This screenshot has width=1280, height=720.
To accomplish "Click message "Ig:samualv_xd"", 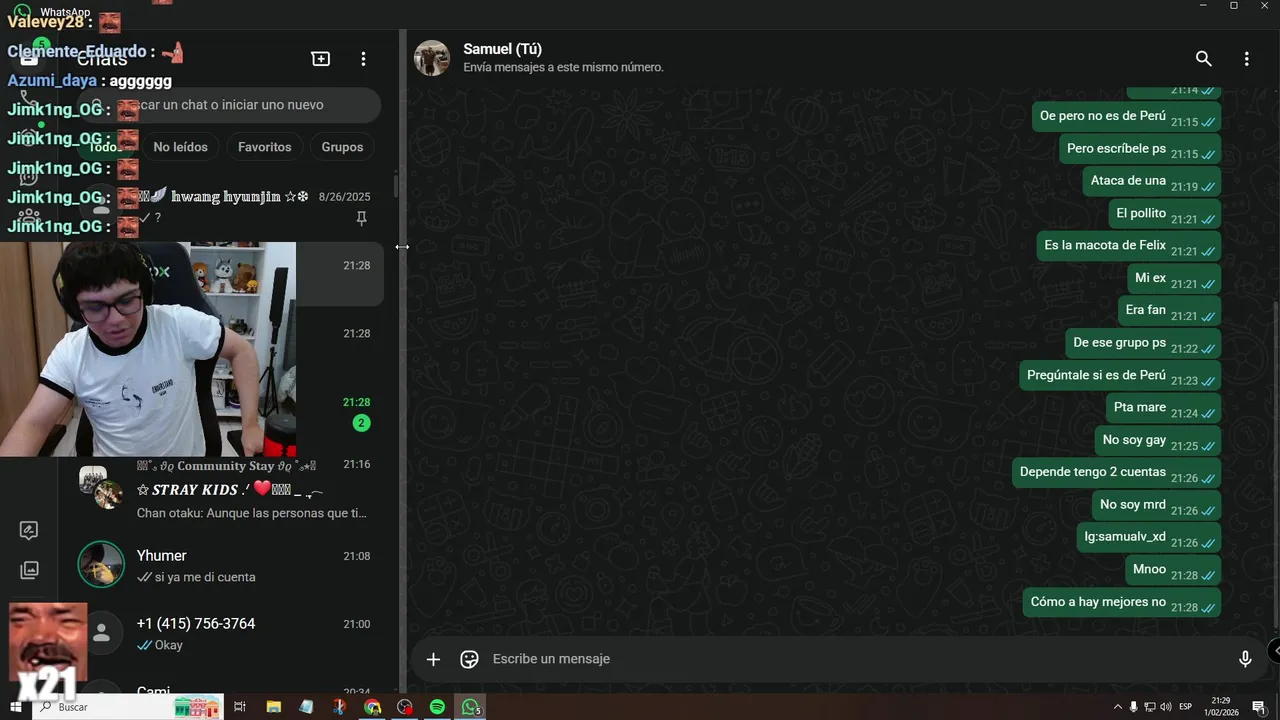I will point(1149,537).
